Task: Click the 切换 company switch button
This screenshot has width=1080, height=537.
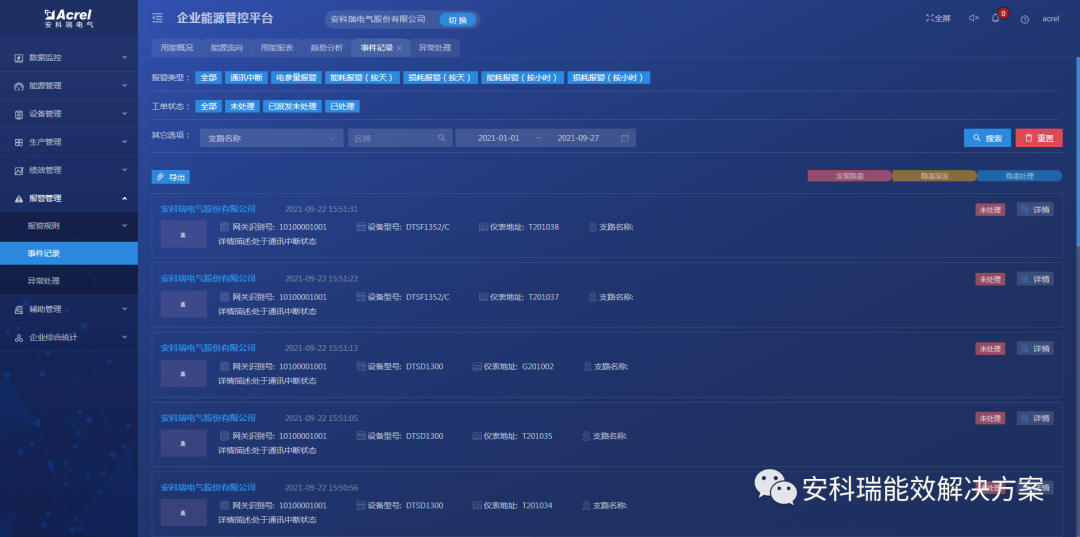Action: [x=457, y=20]
